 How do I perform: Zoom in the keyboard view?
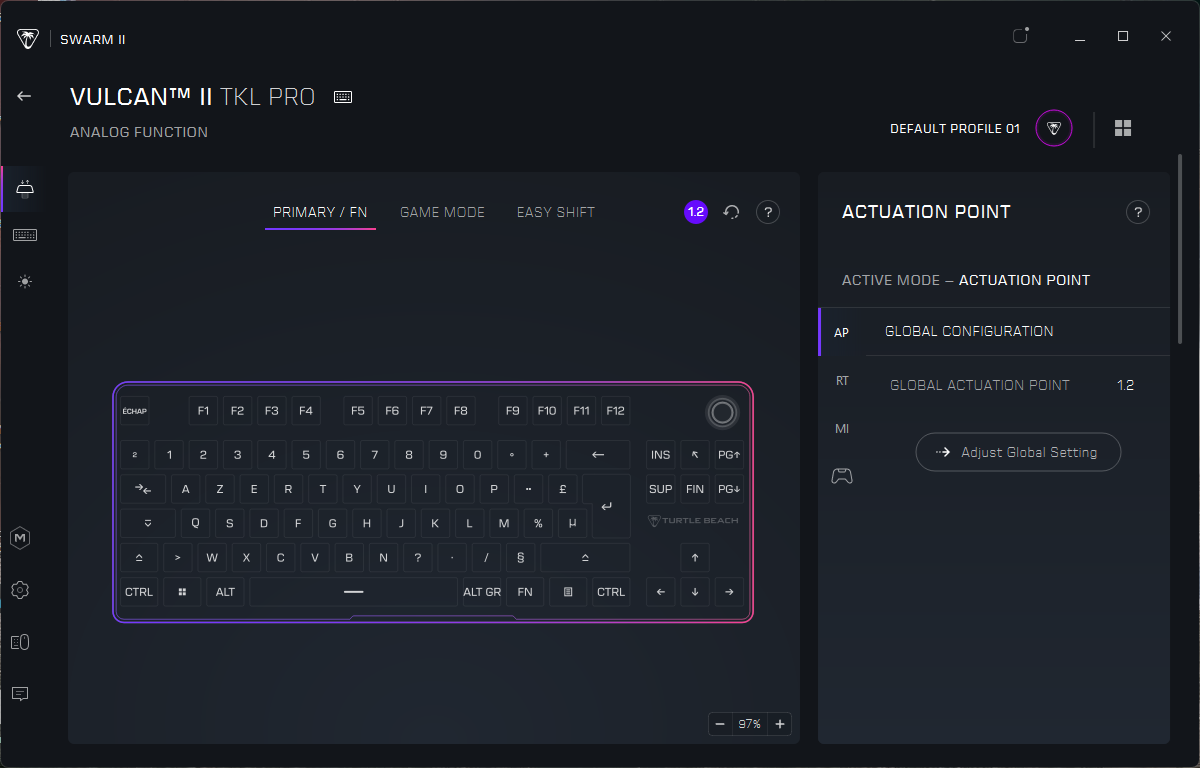coord(780,724)
